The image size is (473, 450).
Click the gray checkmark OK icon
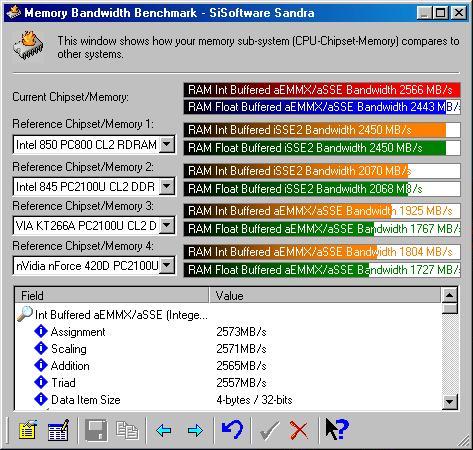point(269,430)
